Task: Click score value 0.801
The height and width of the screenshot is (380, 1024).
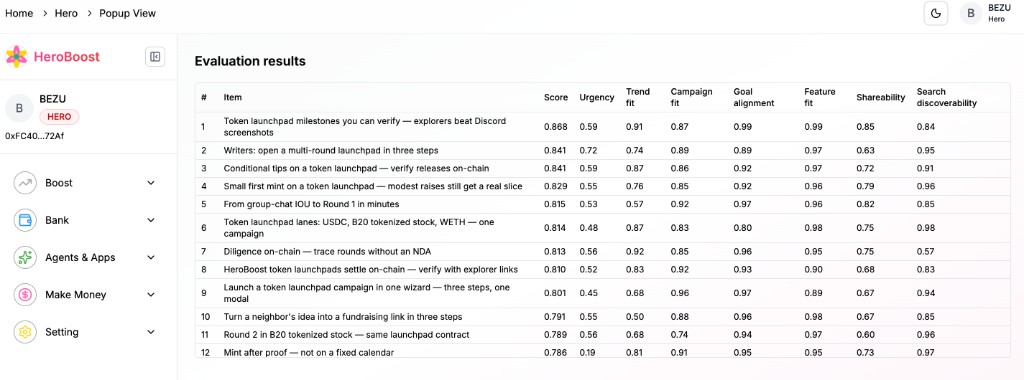Action: coord(556,293)
